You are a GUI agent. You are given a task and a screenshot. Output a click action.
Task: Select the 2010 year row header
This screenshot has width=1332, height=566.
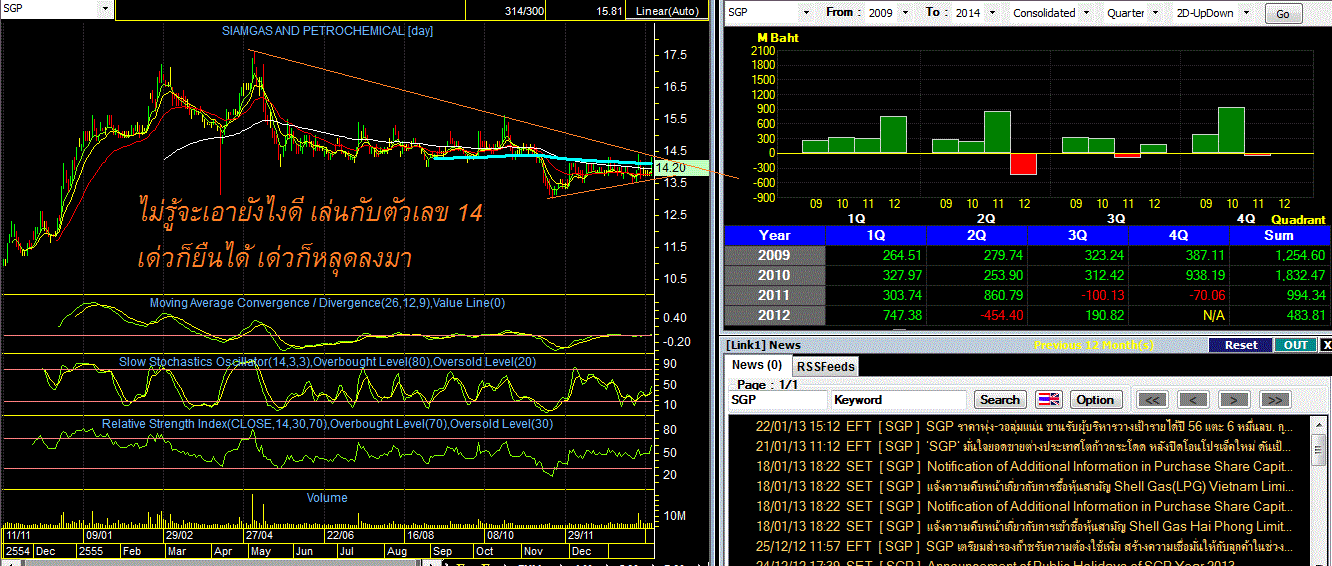tap(775, 275)
